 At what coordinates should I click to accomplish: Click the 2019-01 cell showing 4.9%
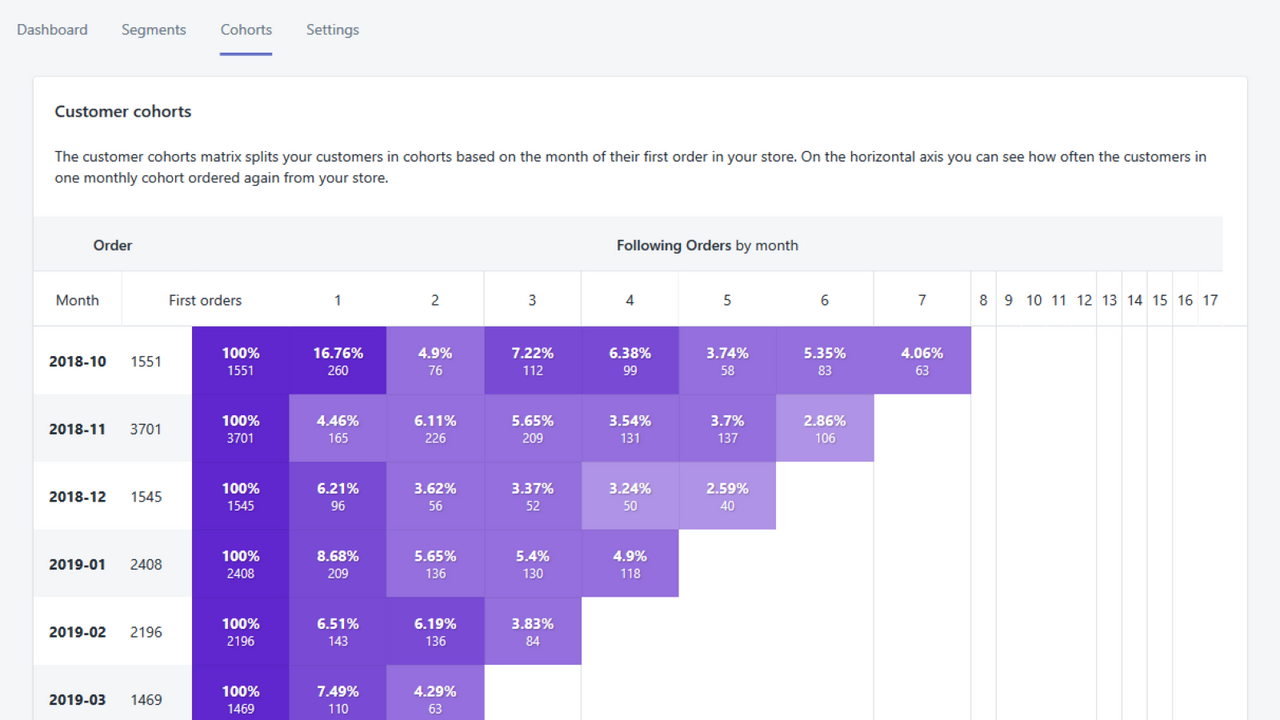coord(629,564)
